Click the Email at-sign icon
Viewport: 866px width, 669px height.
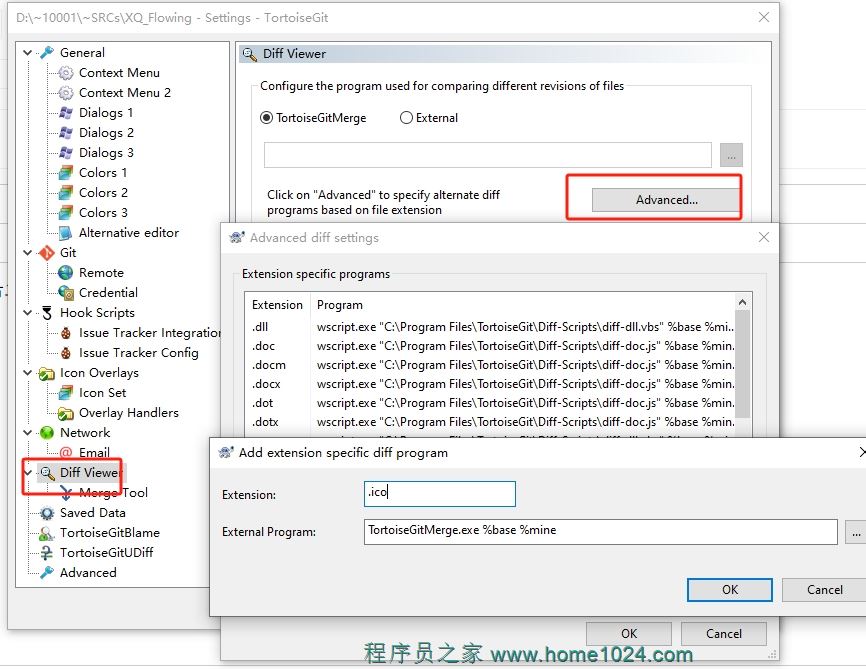click(x=66, y=452)
